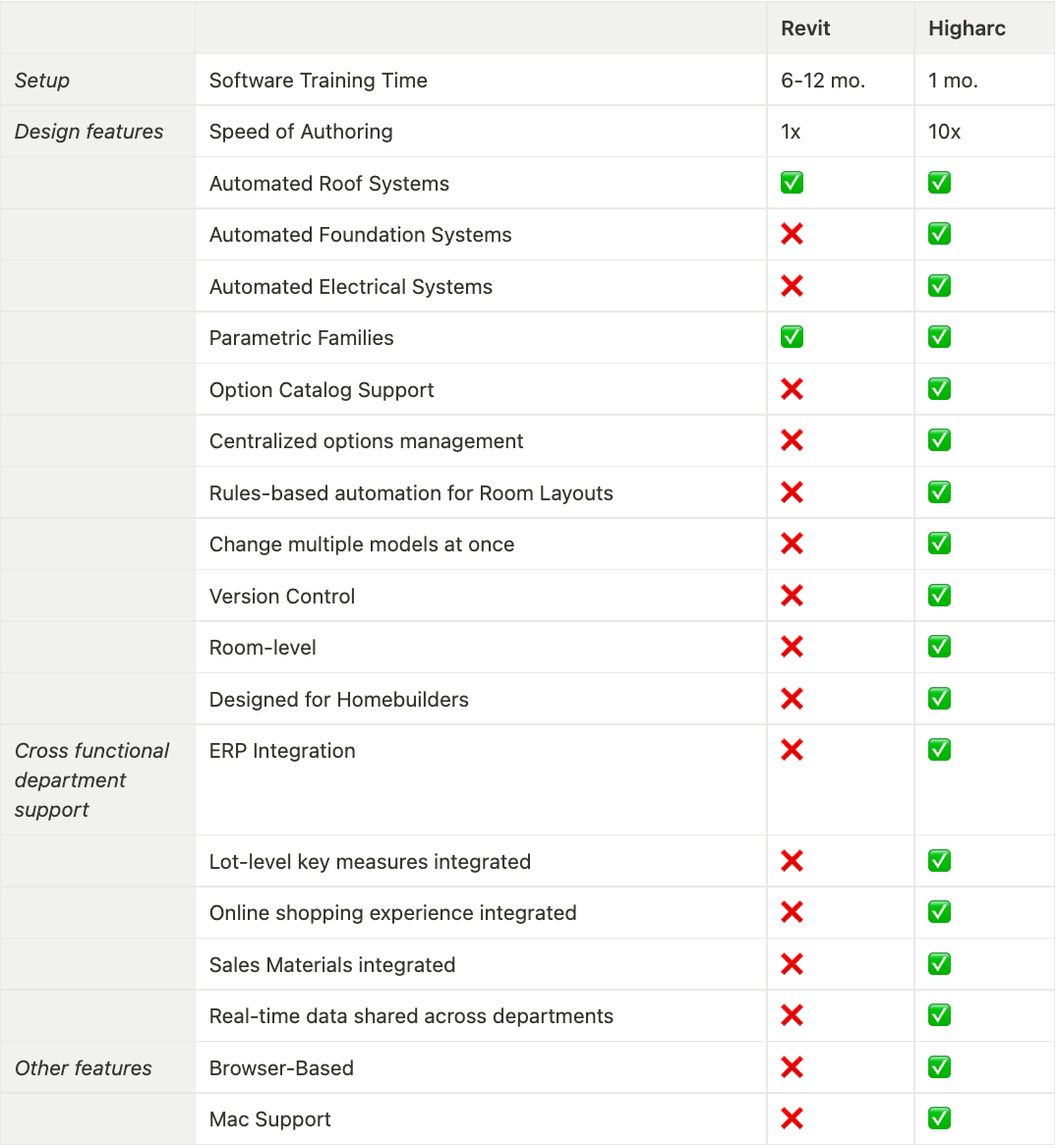Click the Design features category cell

point(89,132)
